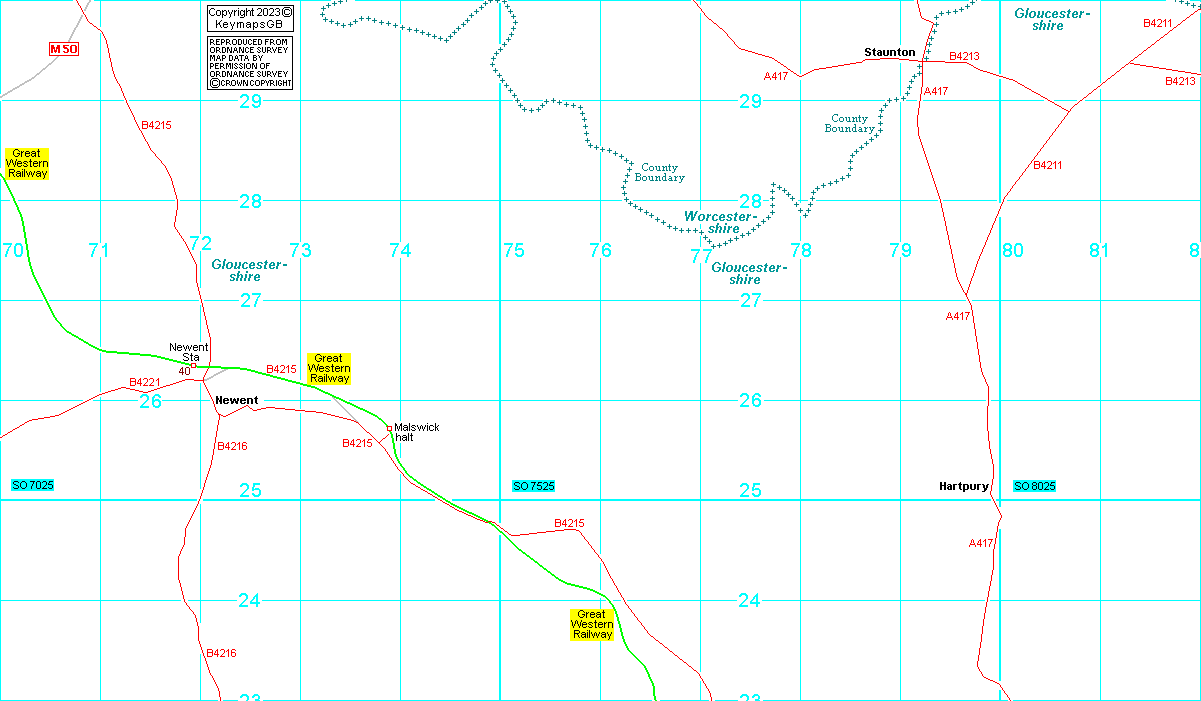Screen dimensions: 1201x701
Task: Select Gloucester-shire label northeast of Staunton
Action: pos(1051,19)
